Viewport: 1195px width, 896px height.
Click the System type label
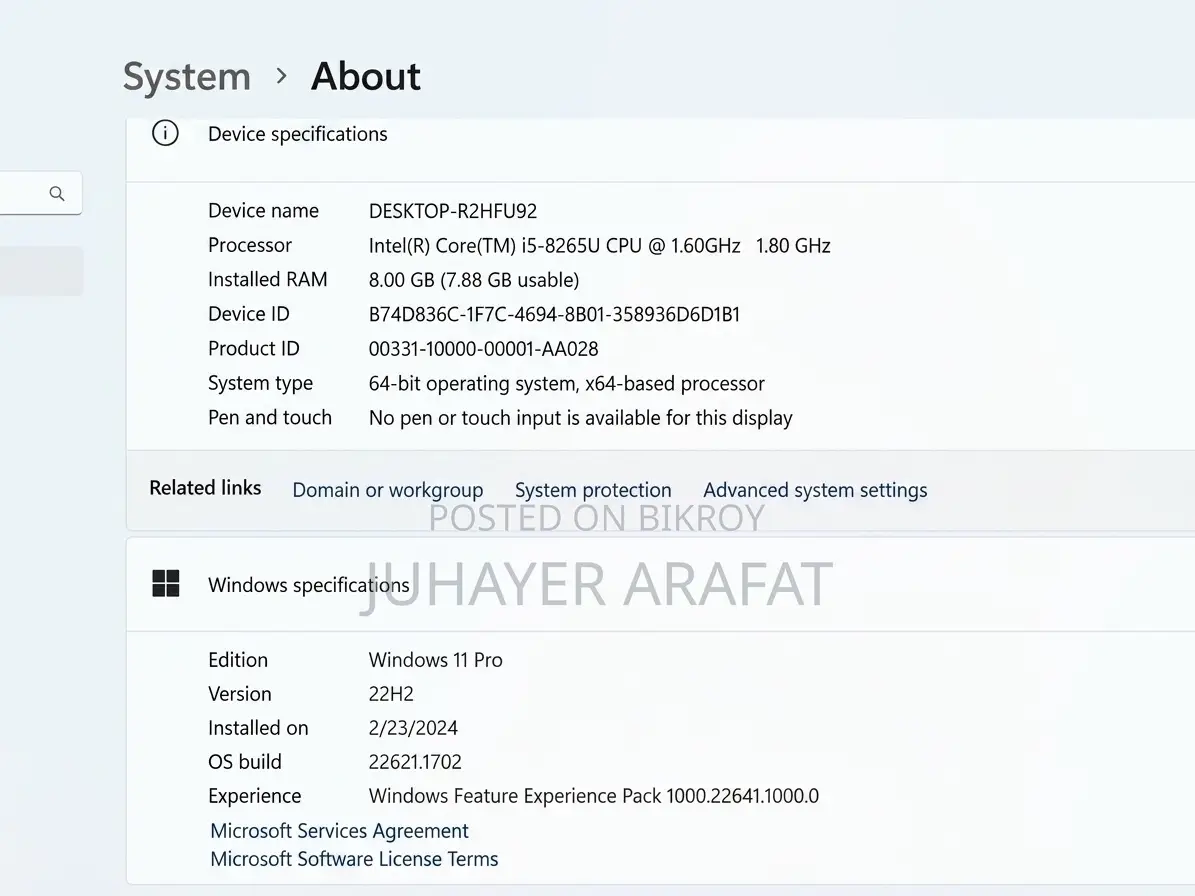261,383
